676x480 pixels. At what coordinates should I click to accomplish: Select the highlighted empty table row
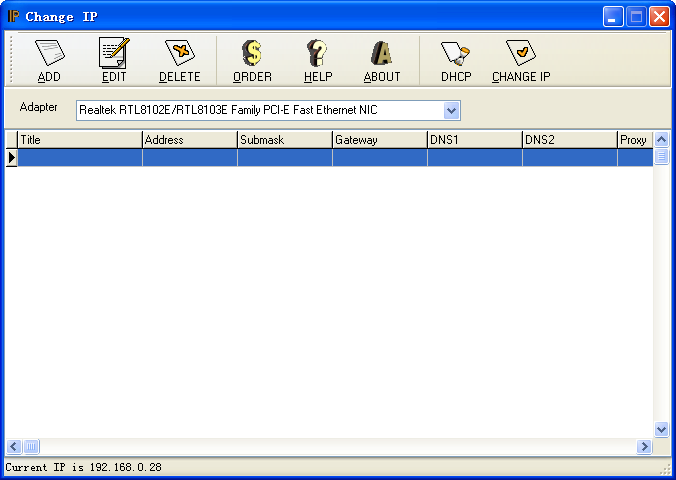330,158
